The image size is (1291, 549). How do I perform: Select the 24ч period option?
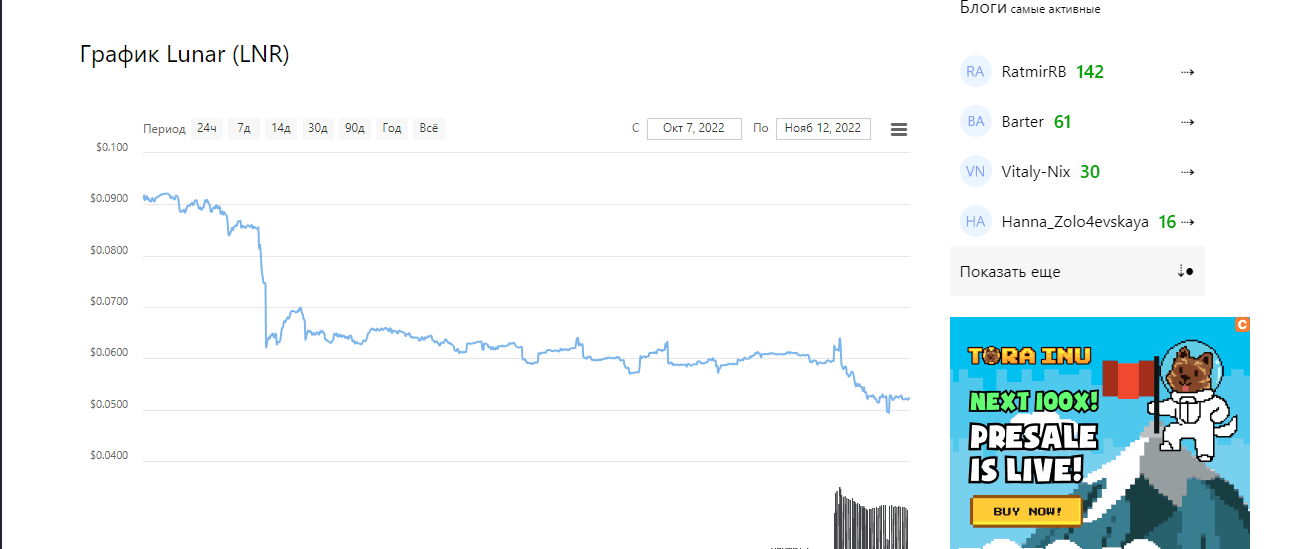(207, 128)
